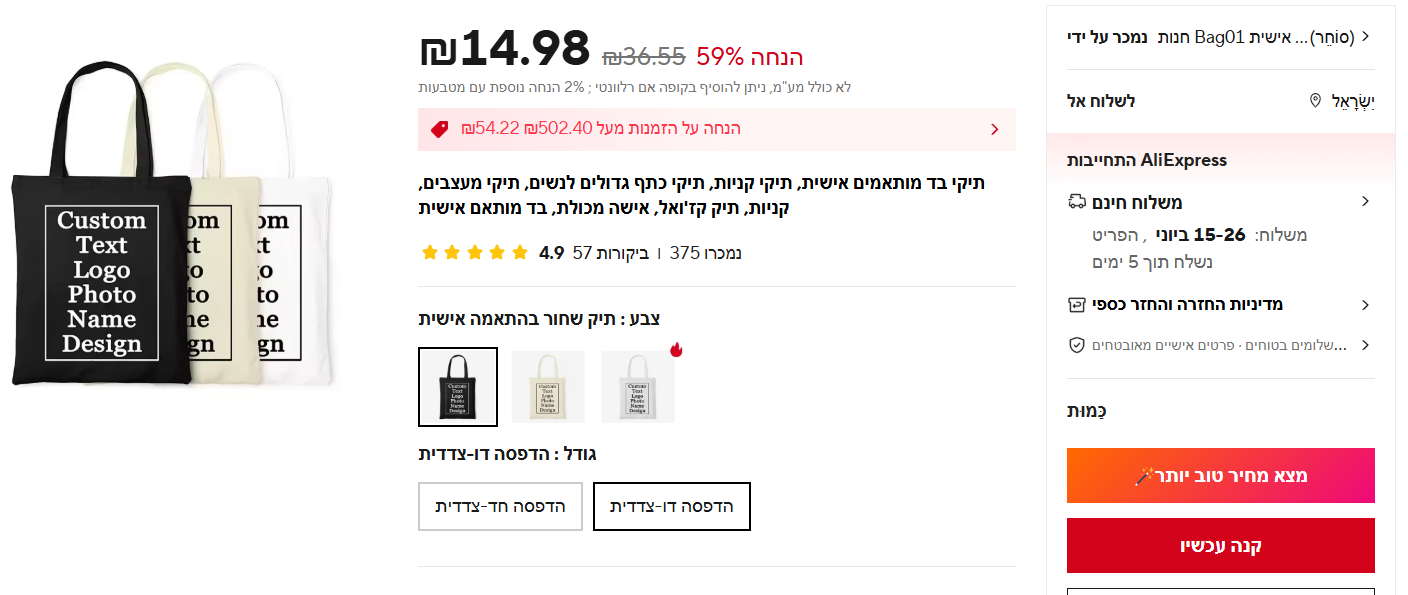This screenshot has height=595, width=1408.
Task: Select the הדפסה דו-צדדית print option
Action: point(671,506)
